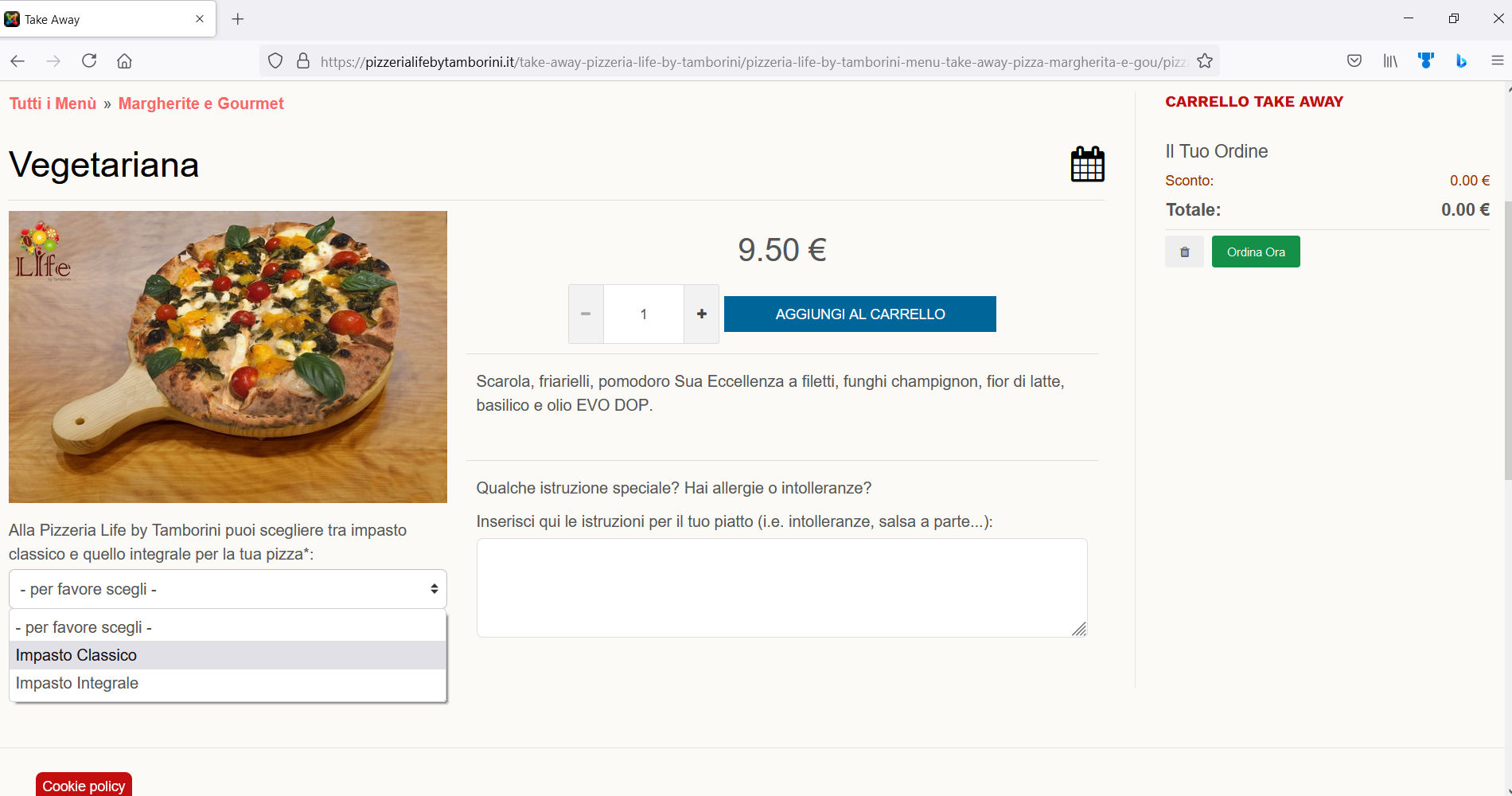Bookmark this page with the star icon
The width and height of the screenshot is (1512, 796).
pos(1205,61)
